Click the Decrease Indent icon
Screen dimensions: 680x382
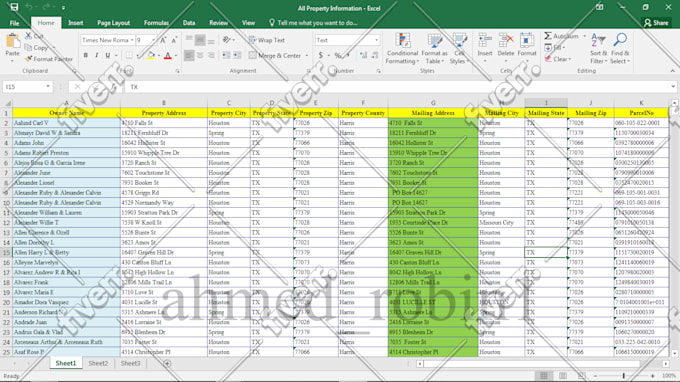click(x=226, y=56)
